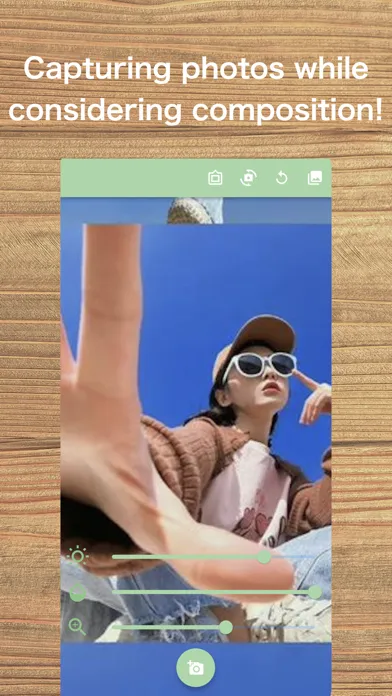The width and height of the screenshot is (392, 696).
Task: Open the photo gallery icon
Action: (x=315, y=178)
